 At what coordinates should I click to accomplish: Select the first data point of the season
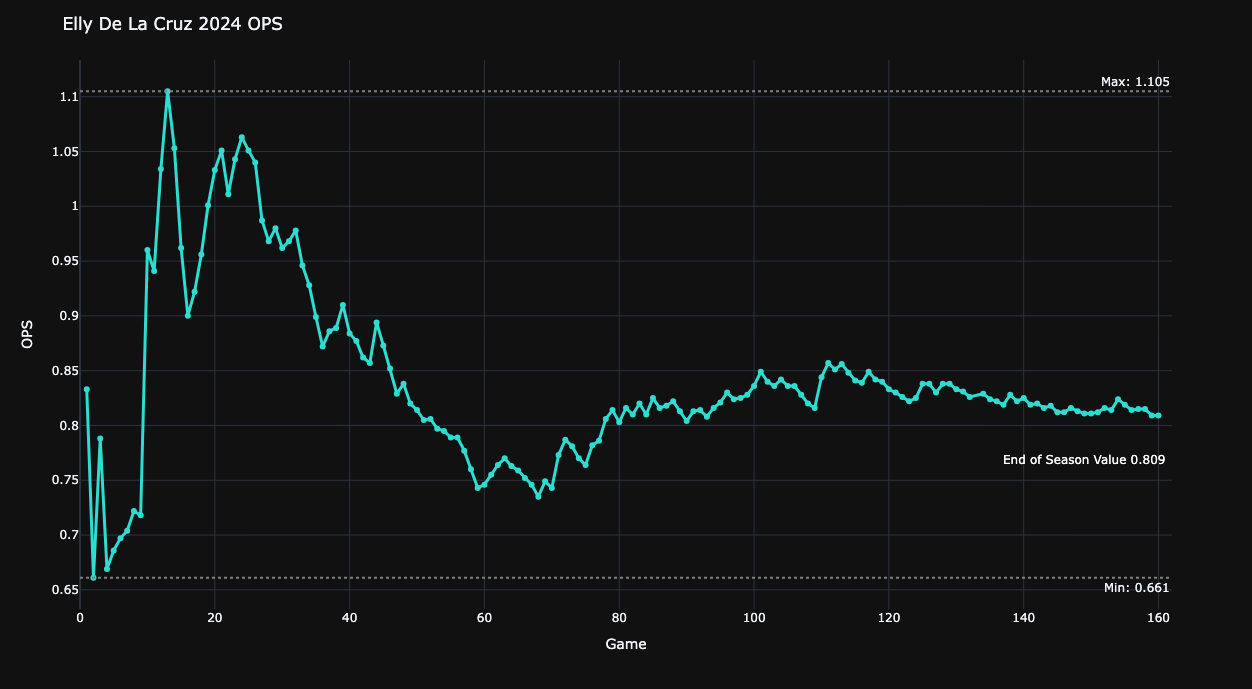87,389
